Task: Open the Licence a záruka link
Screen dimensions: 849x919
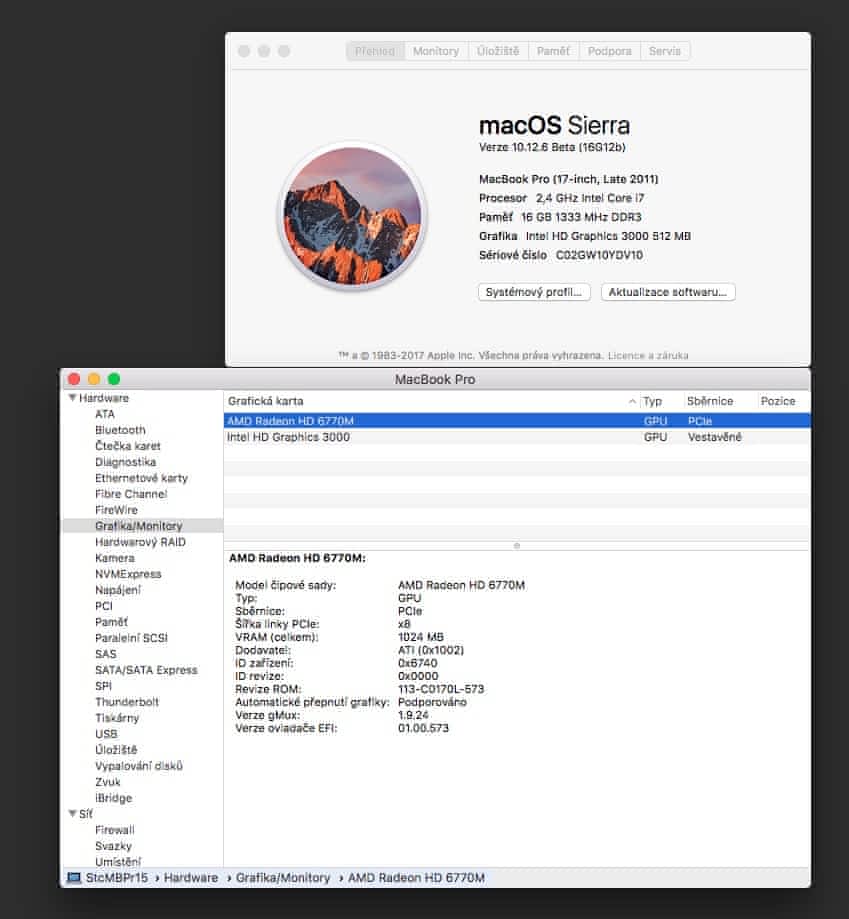Action: click(x=648, y=355)
